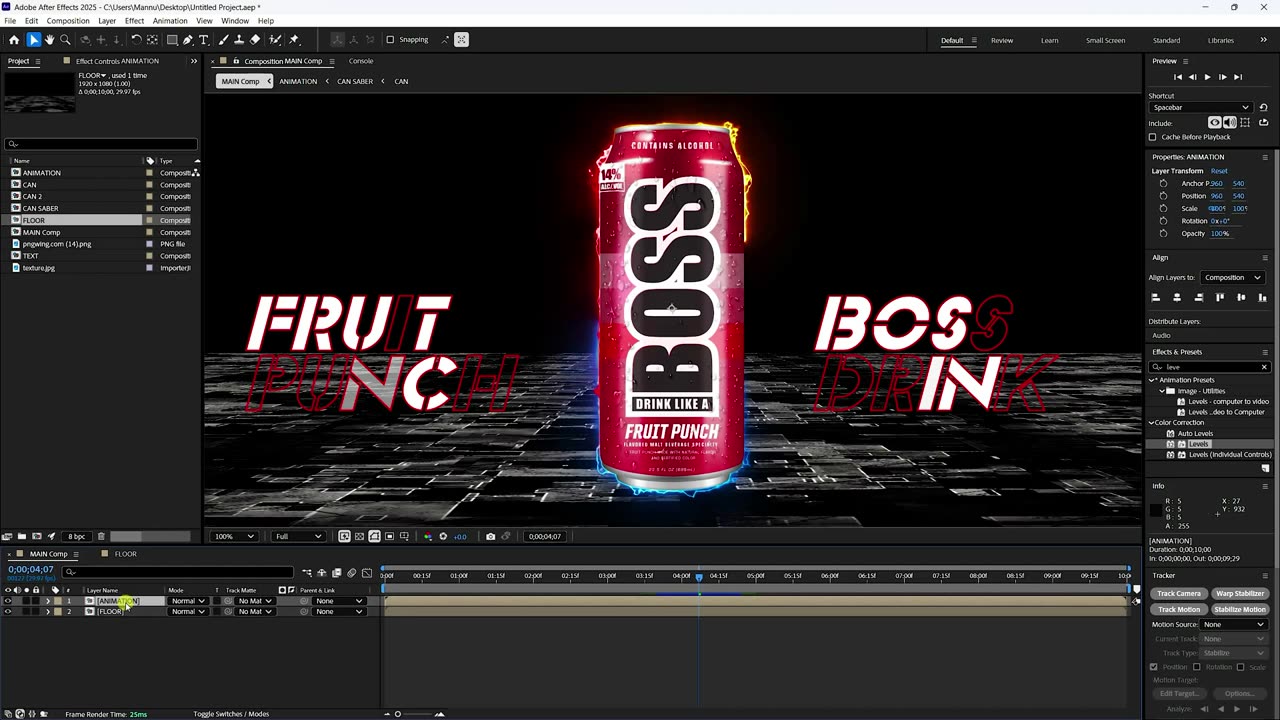
Task: Open Align Layers to Composition dropdown
Action: click(1232, 277)
